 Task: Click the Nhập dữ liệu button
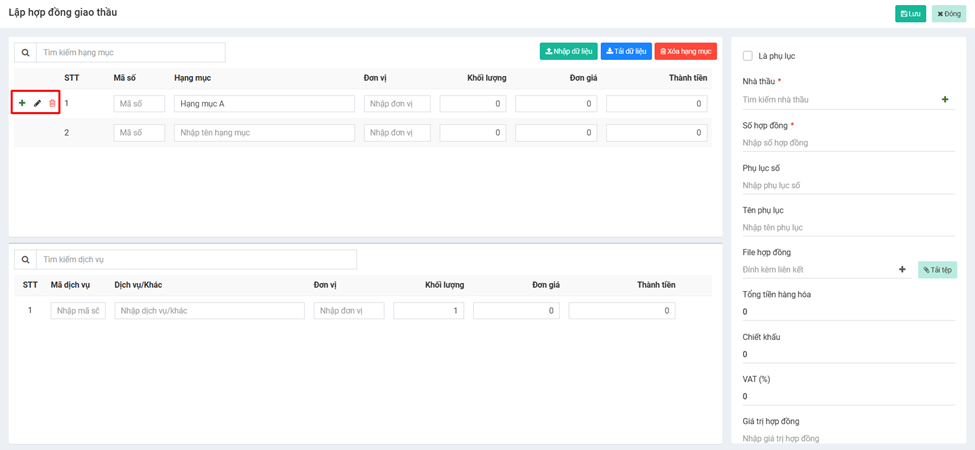click(568, 51)
